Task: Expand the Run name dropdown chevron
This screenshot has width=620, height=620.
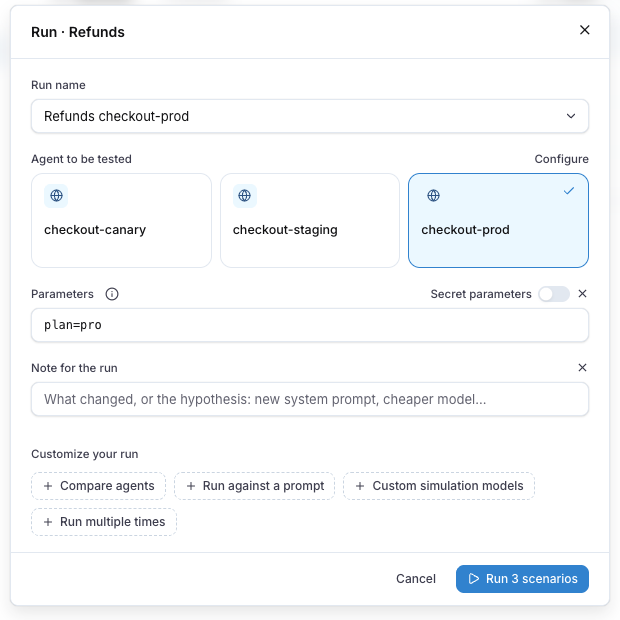Action: [571, 116]
